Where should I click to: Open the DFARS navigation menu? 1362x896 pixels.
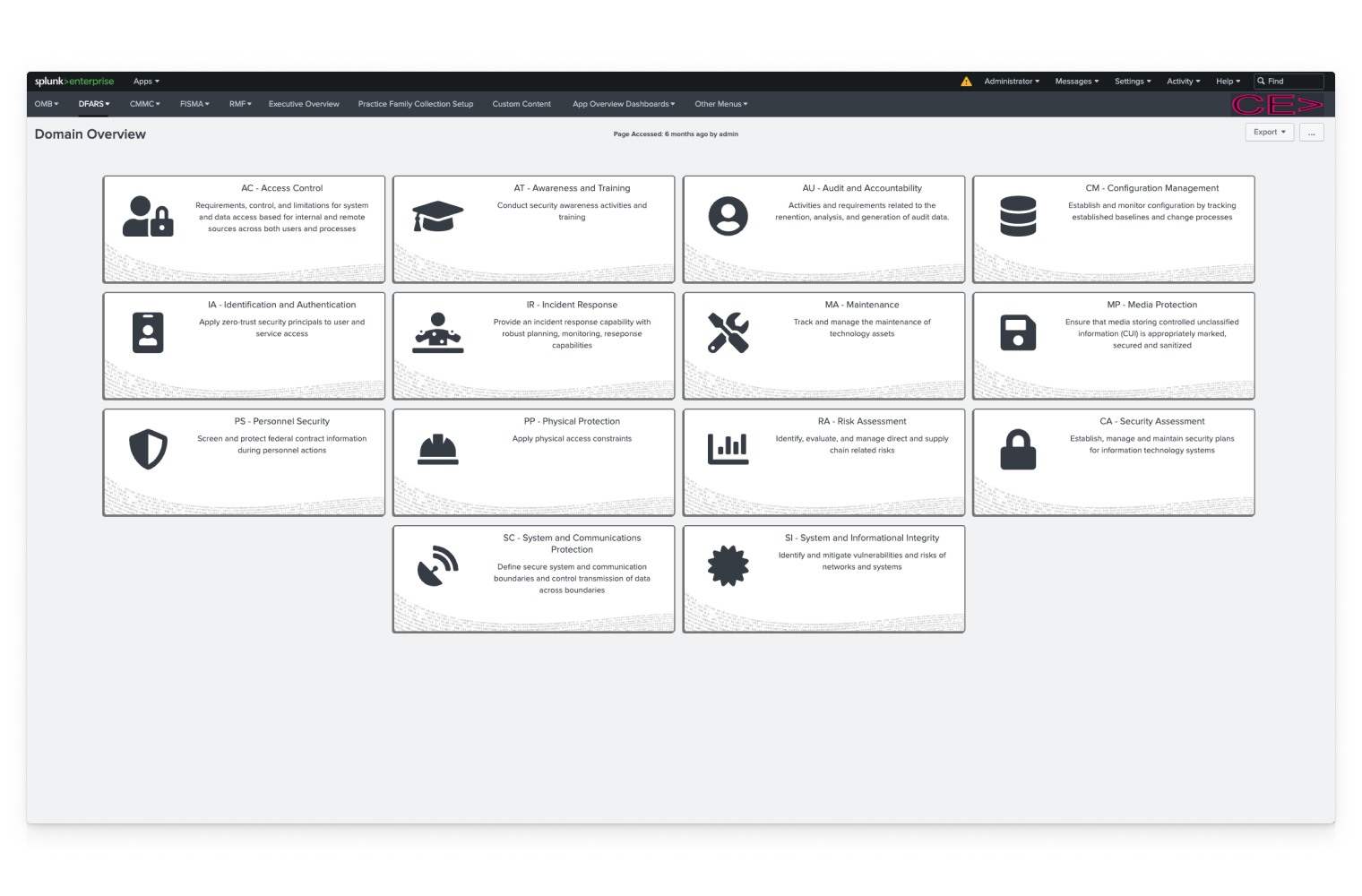coord(93,104)
